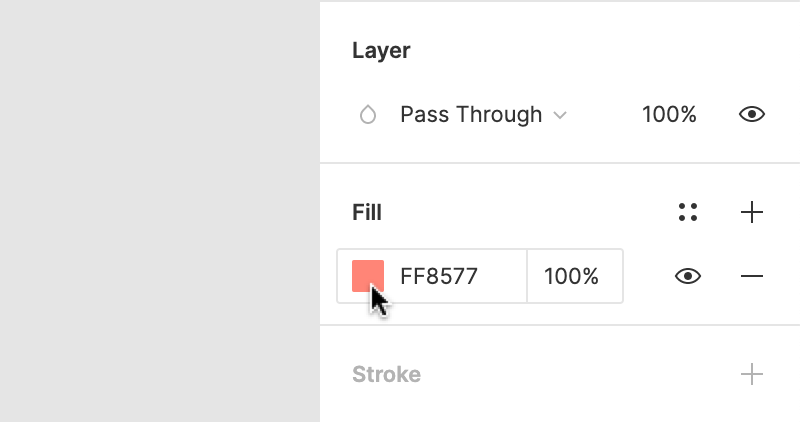Select the FF8577 hex color field
The image size is (800, 422).
(x=439, y=276)
